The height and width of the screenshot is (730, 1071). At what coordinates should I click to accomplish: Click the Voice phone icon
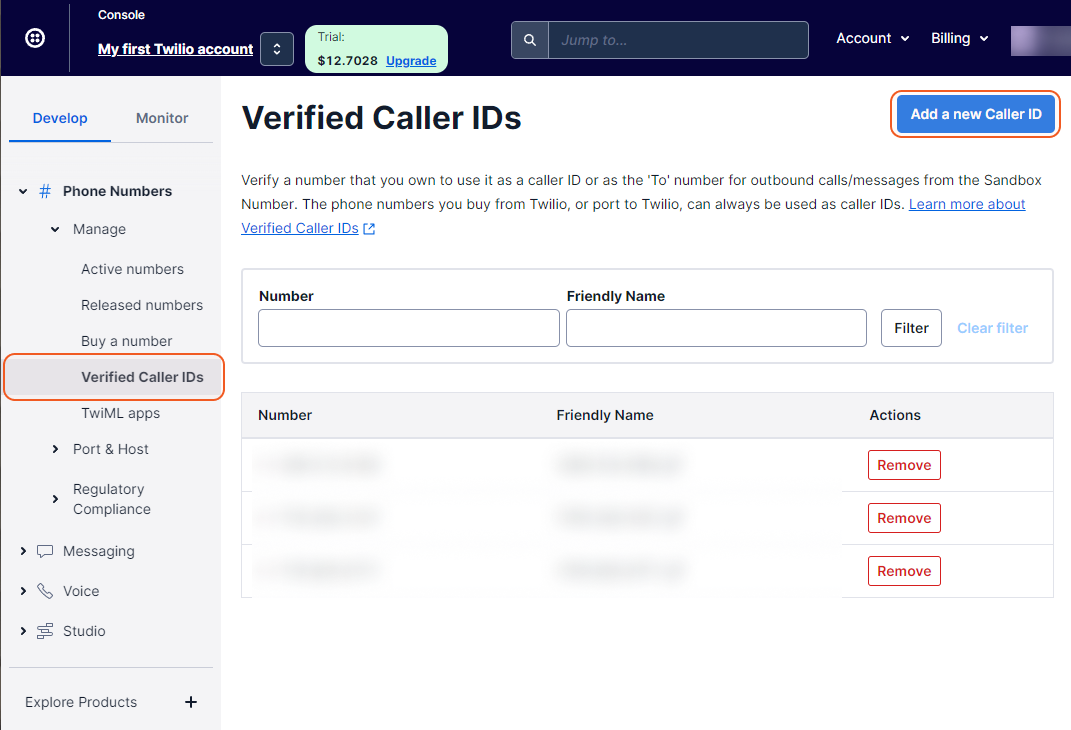point(45,591)
